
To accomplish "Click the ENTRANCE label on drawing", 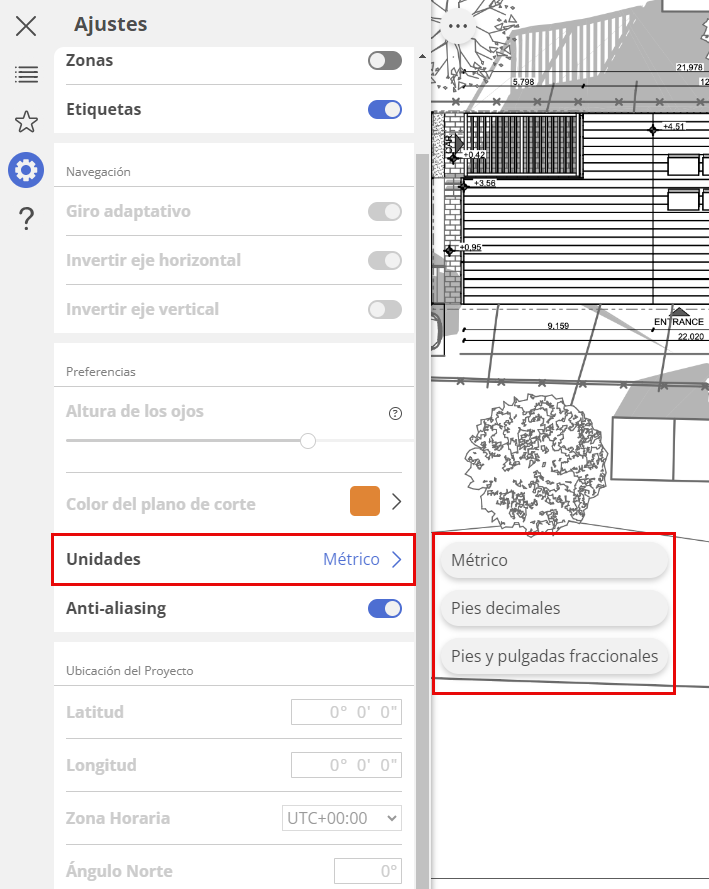I will [679, 322].
